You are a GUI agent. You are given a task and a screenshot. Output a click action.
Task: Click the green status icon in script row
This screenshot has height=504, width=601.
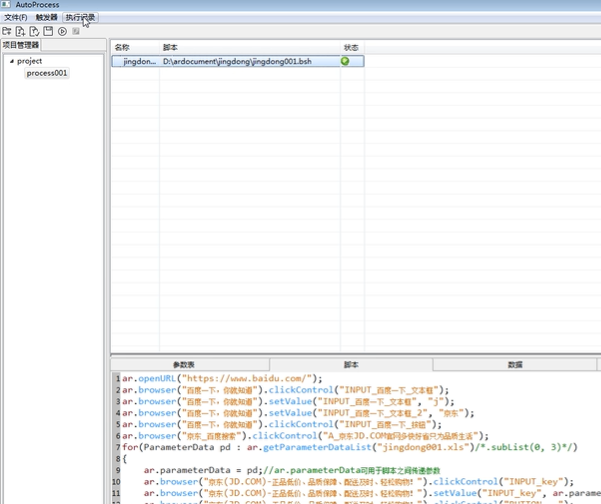coord(345,61)
